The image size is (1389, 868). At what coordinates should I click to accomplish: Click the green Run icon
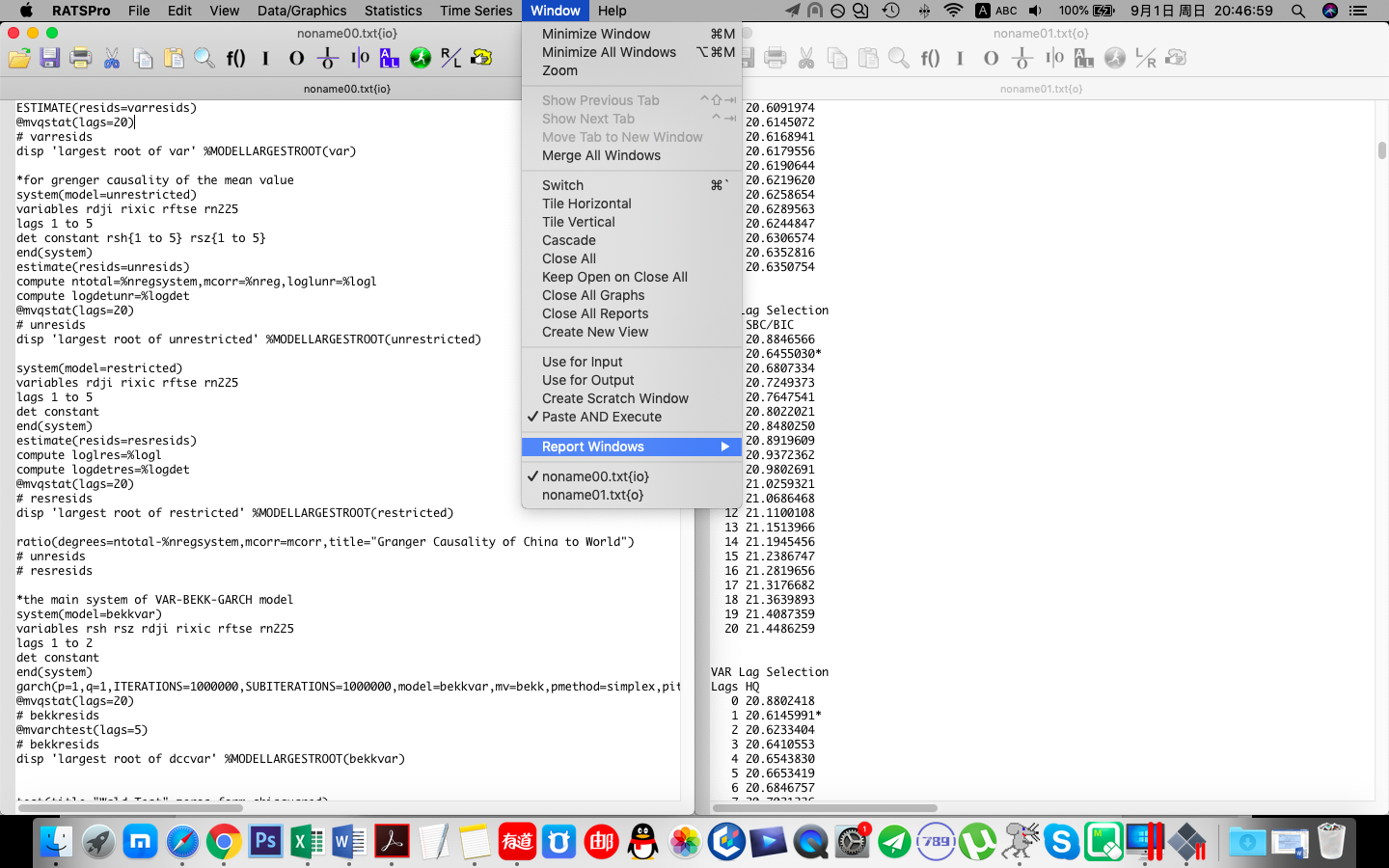421,58
